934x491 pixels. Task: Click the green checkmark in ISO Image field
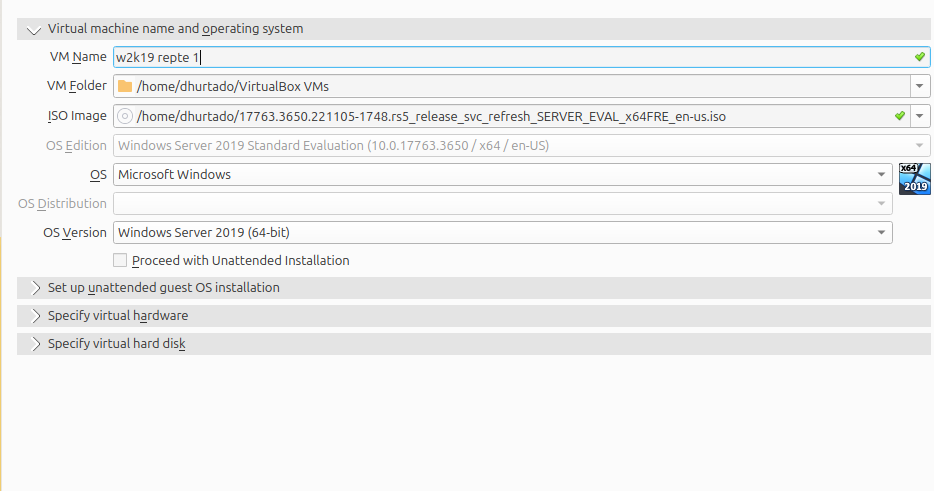click(899, 117)
